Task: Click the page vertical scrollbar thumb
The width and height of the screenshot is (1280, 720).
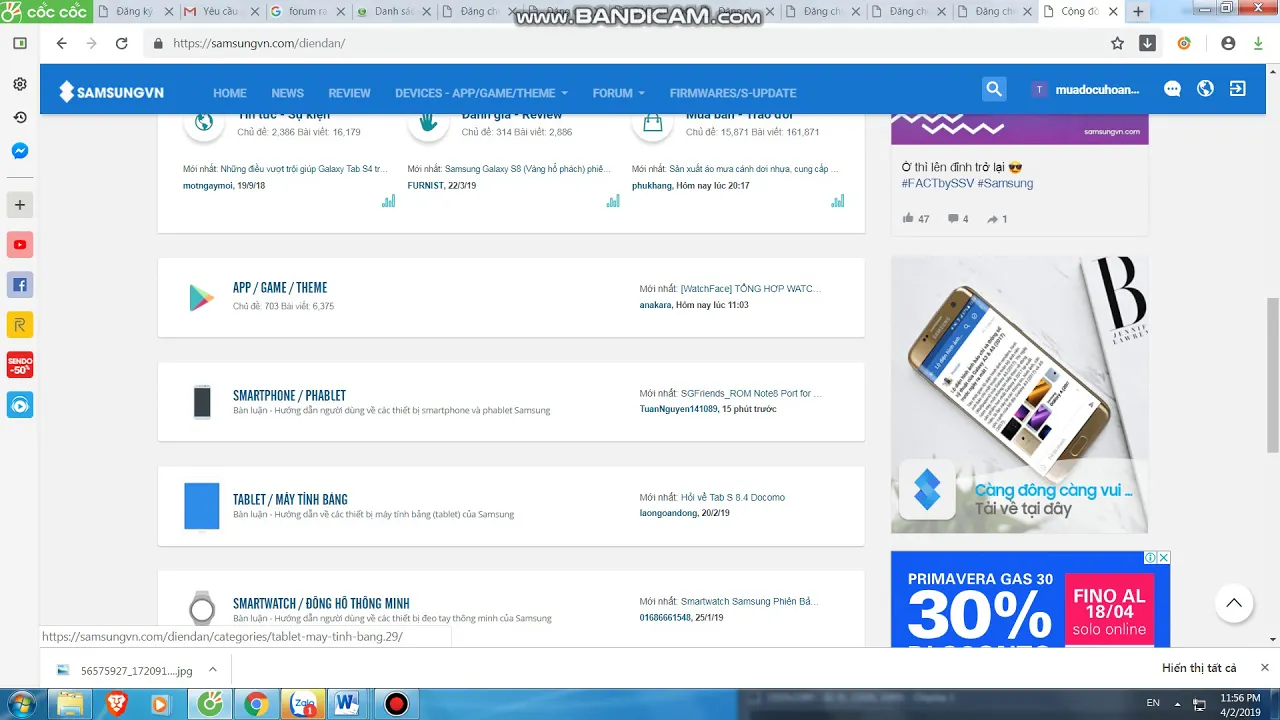Action: coord(1272,375)
